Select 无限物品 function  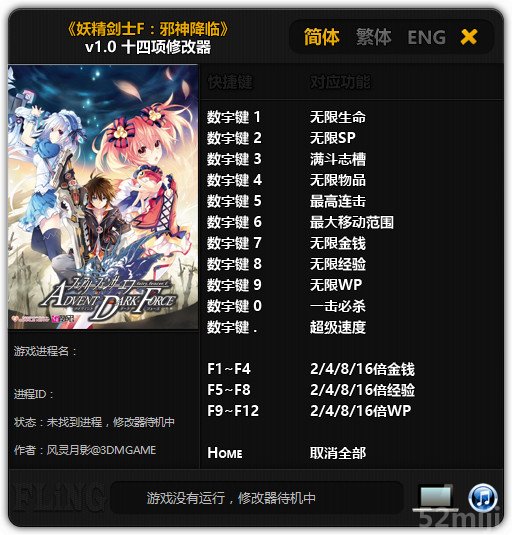(338, 180)
